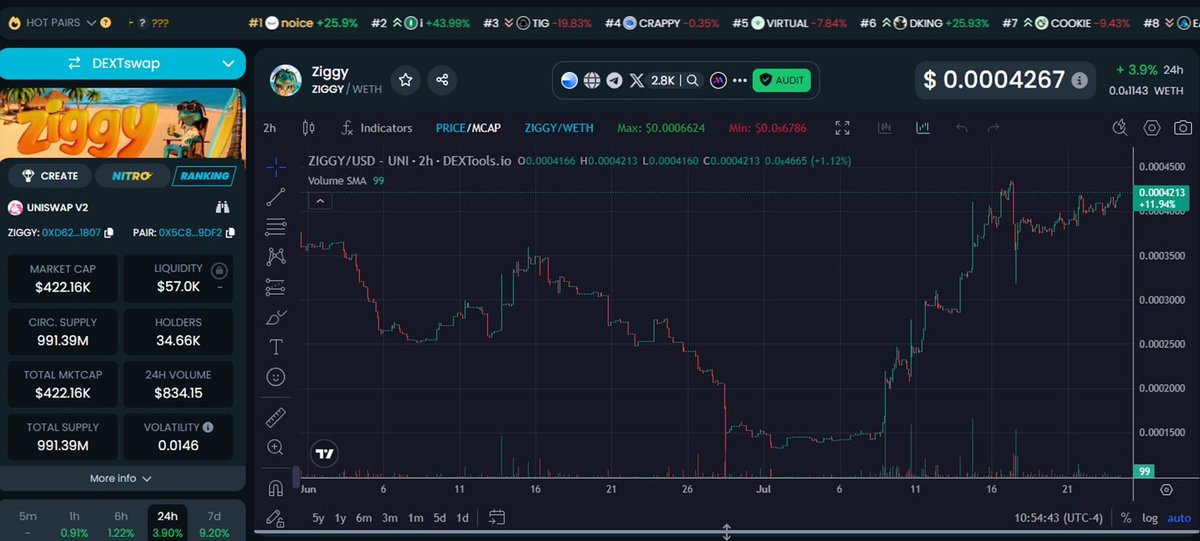Select the 7d stats tab
1200x541 pixels.
214,522
